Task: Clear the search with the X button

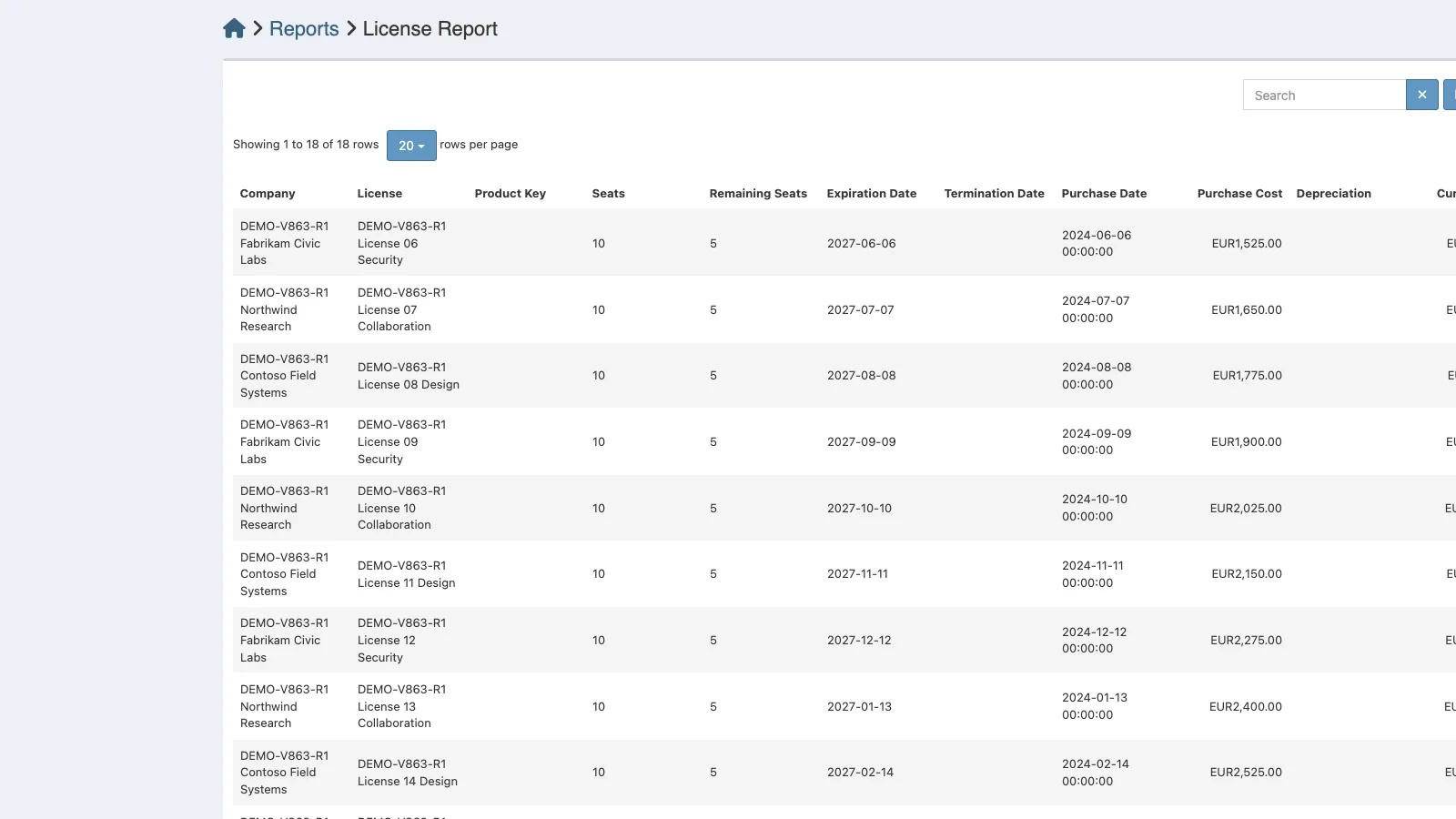Action: [1421, 95]
